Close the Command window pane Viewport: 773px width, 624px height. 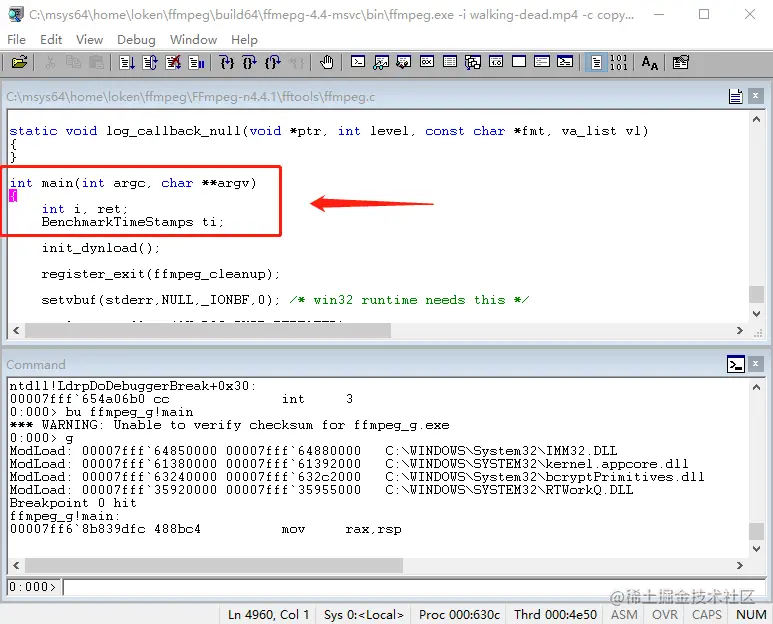[755, 364]
